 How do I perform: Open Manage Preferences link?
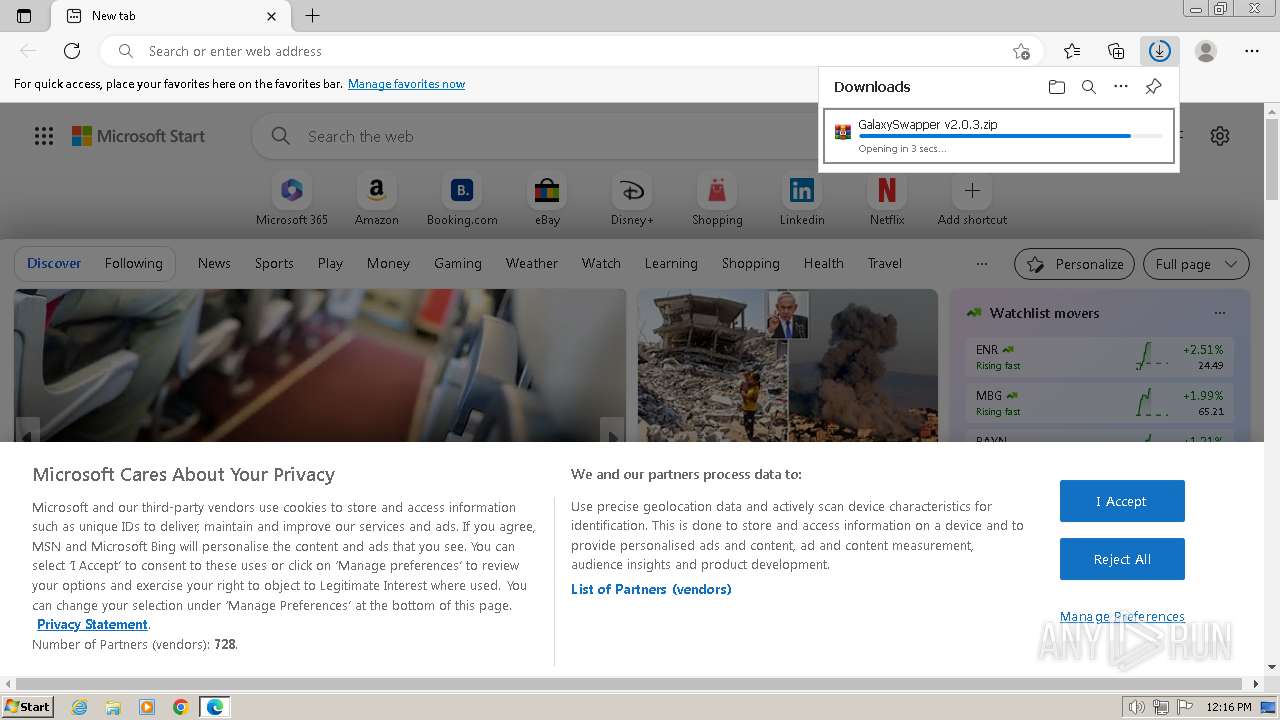click(1122, 616)
